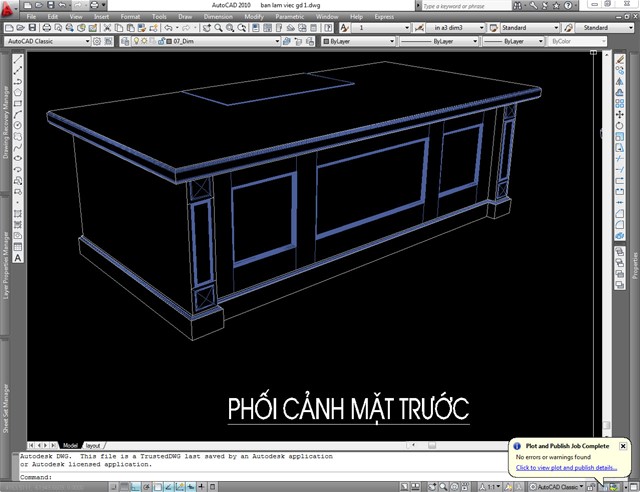Toggle Snap Mode in status bar
The image size is (640, 492).
[114, 487]
